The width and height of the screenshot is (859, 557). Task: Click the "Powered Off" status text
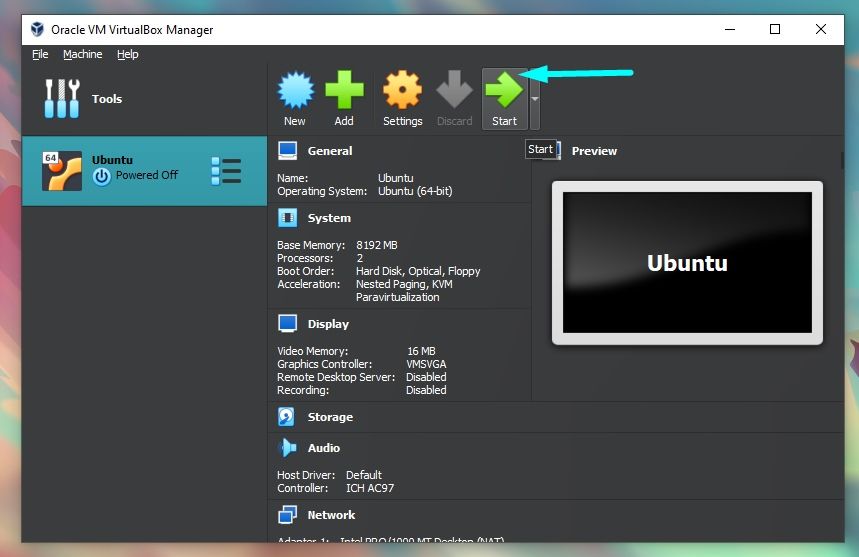click(147, 175)
